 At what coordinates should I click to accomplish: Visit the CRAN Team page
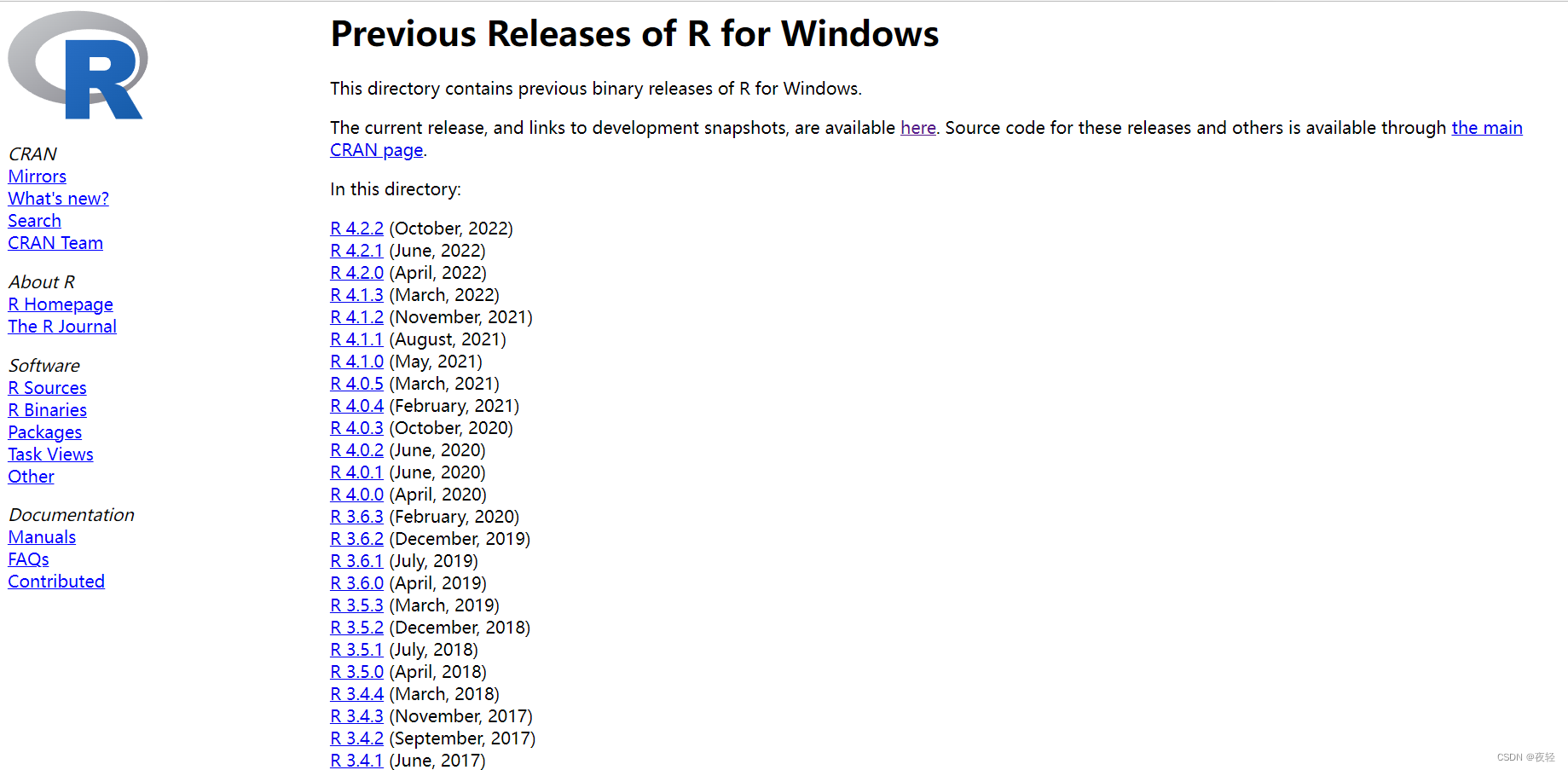pos(55,243)
